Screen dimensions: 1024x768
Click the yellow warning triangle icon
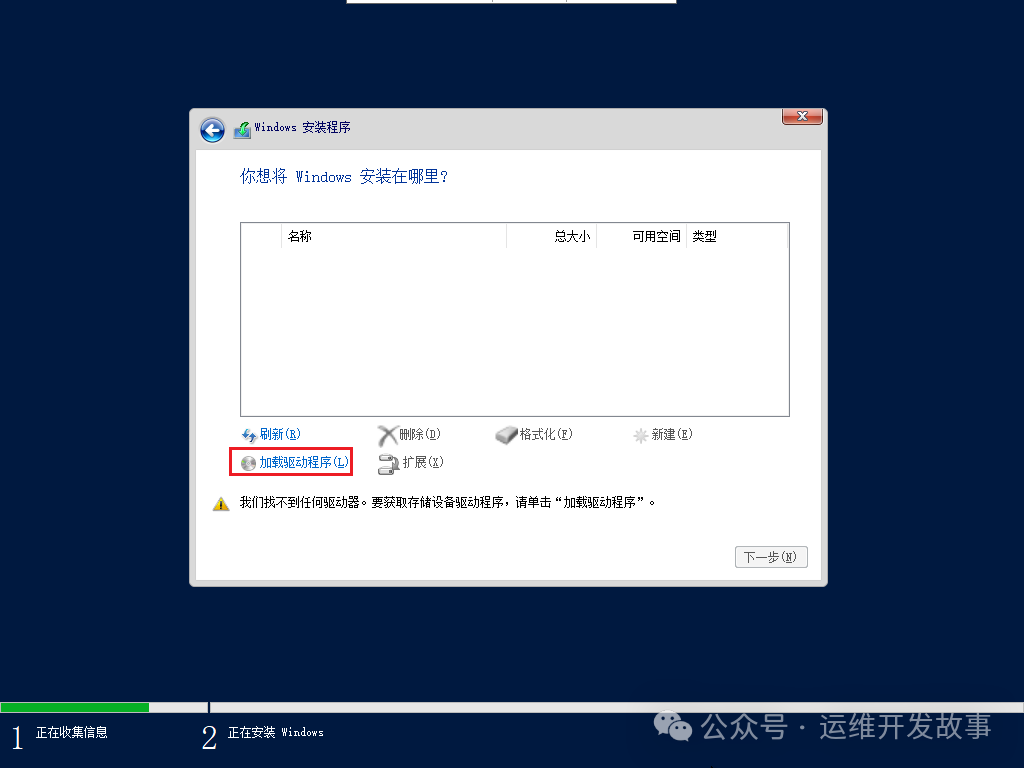222,502
